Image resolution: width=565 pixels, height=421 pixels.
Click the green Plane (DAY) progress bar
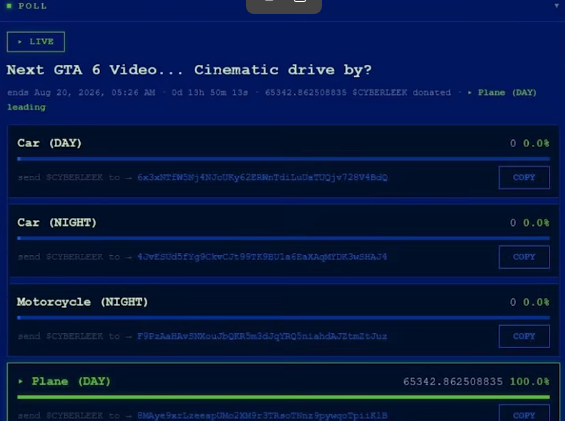pyautogui.click(x=283, y=397)
